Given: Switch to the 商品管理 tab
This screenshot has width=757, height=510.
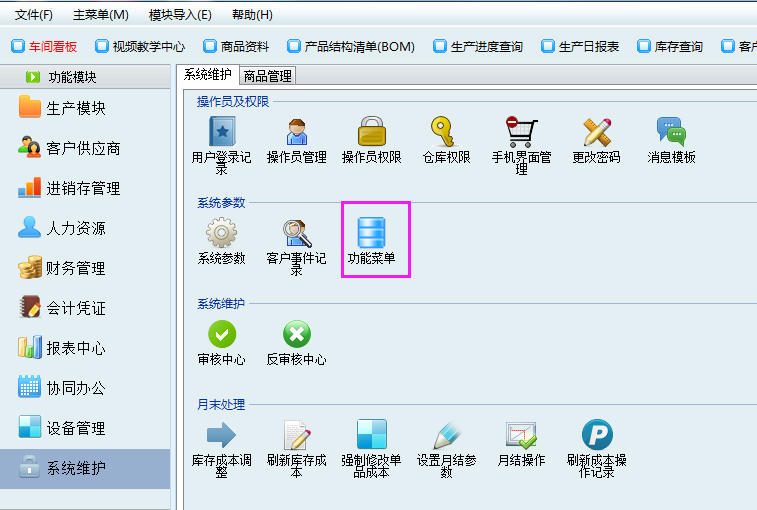Looking at the screenshot, I should tap(267, 76).
